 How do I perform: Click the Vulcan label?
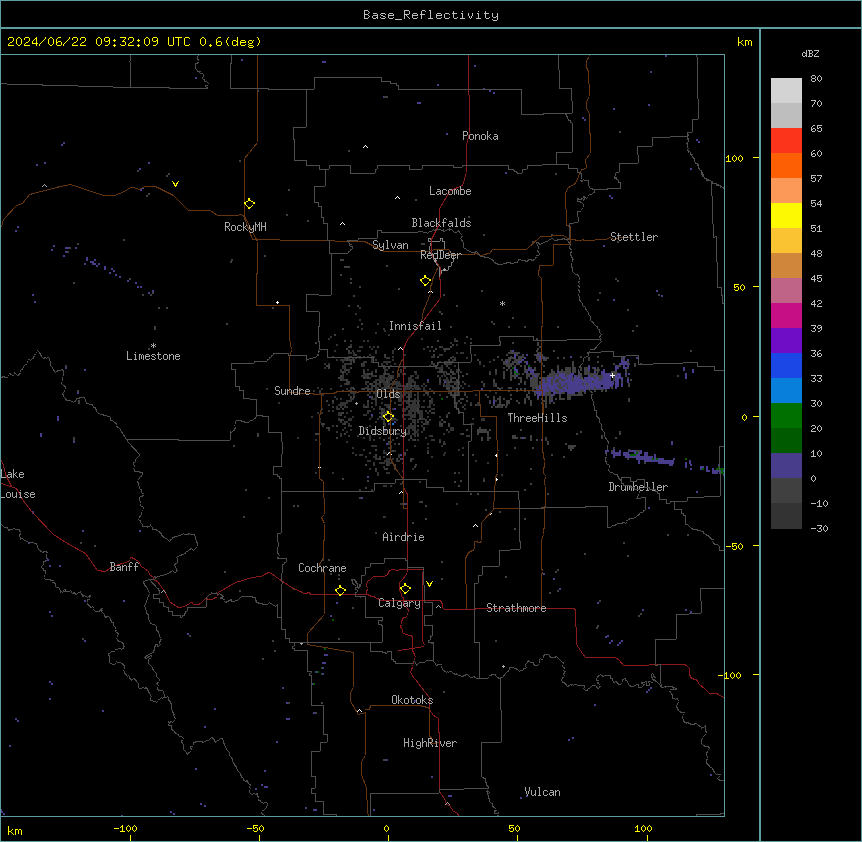(x=542, y=792)
